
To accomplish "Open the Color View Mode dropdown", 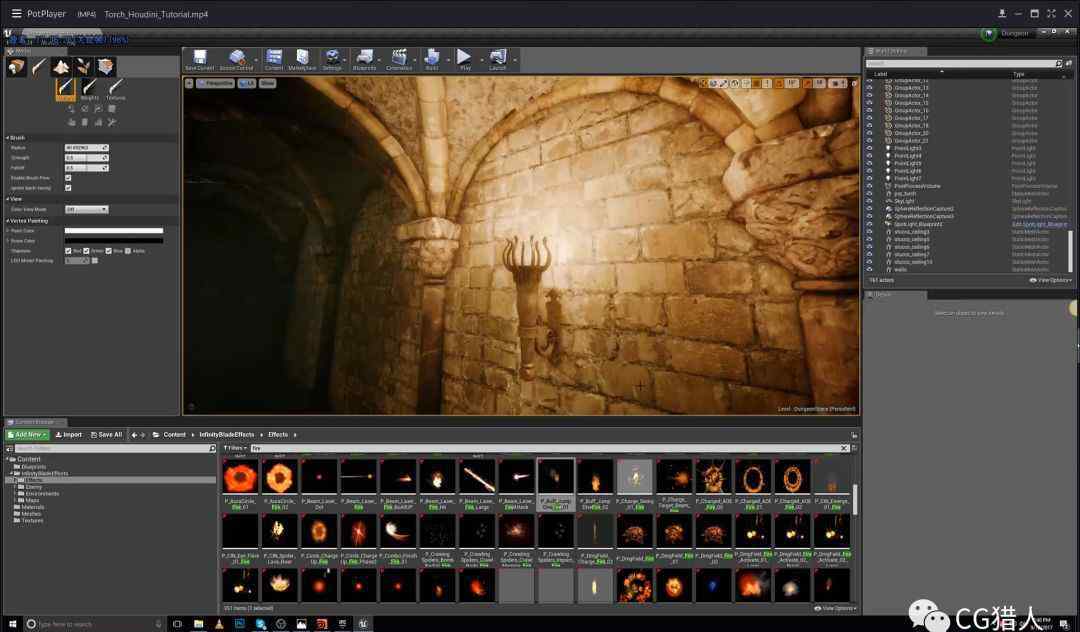I will [86, 209].
